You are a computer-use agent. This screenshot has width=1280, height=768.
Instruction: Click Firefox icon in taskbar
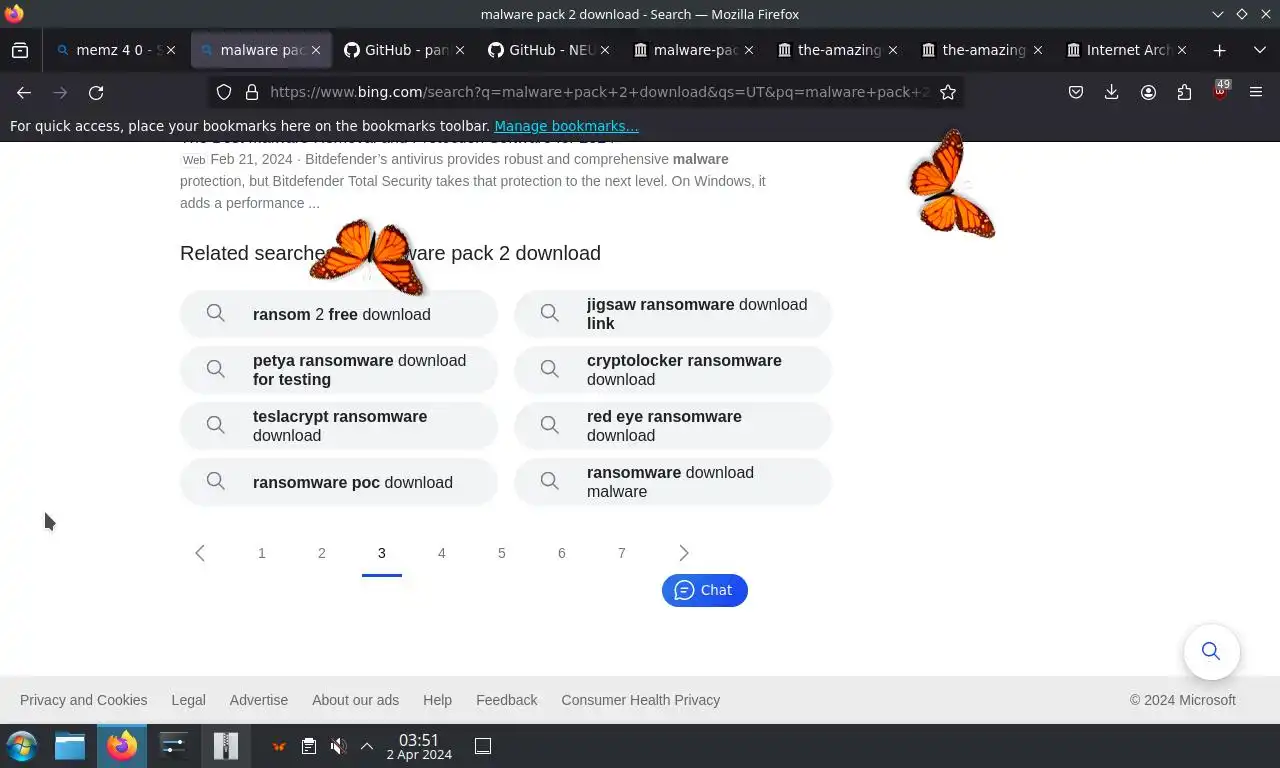(x=122, y=746)
